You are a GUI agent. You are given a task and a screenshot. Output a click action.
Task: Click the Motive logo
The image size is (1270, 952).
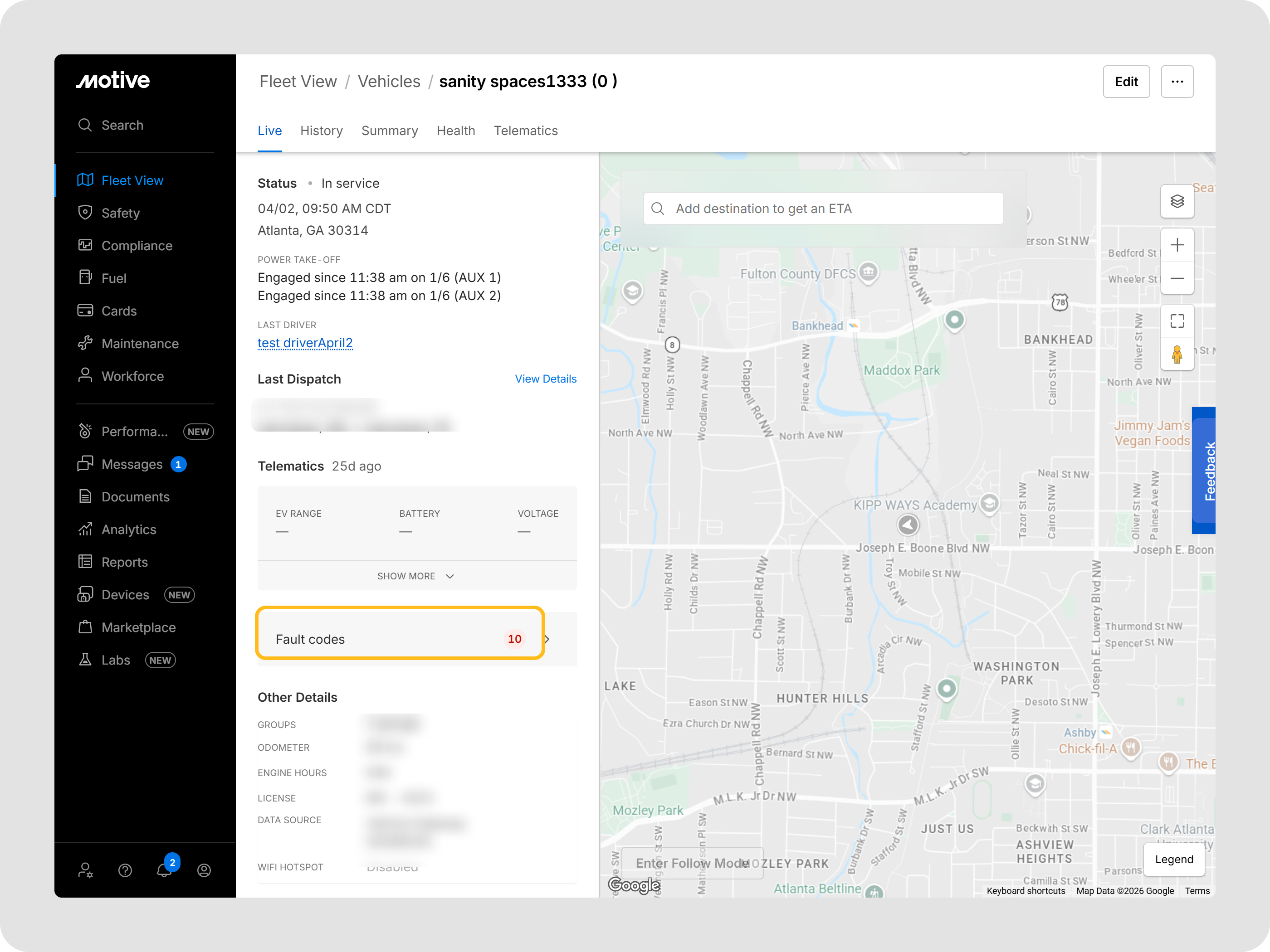[x=113, y=80]
